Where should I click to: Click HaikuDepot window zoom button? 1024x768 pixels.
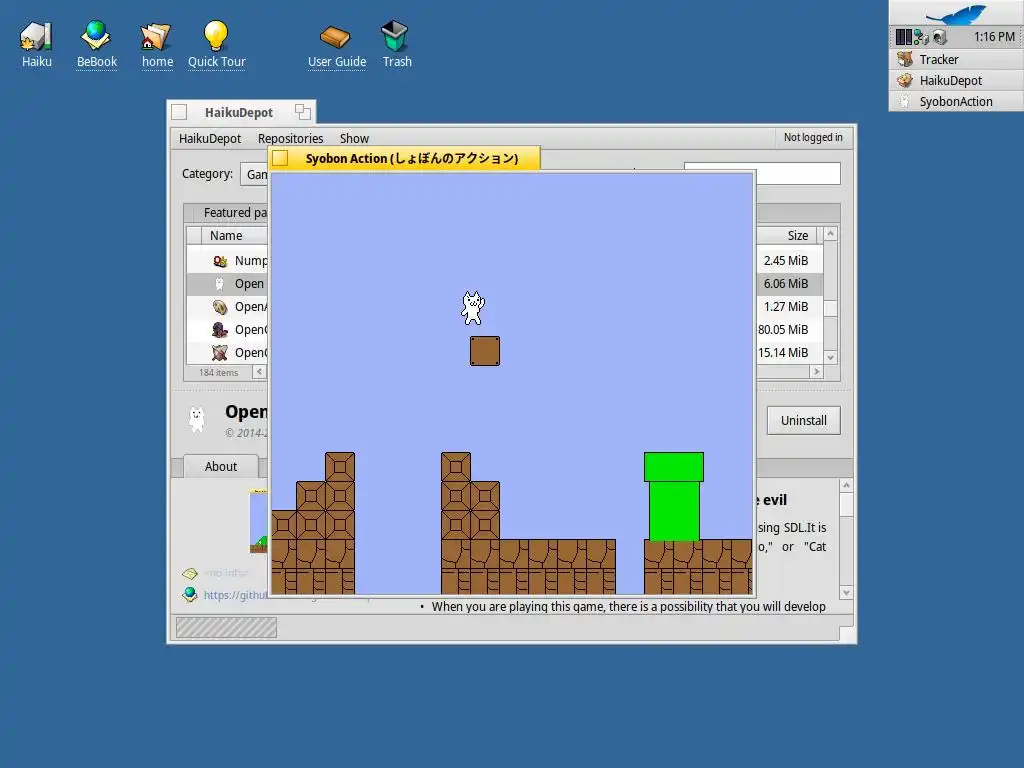(x=302, y=112)
